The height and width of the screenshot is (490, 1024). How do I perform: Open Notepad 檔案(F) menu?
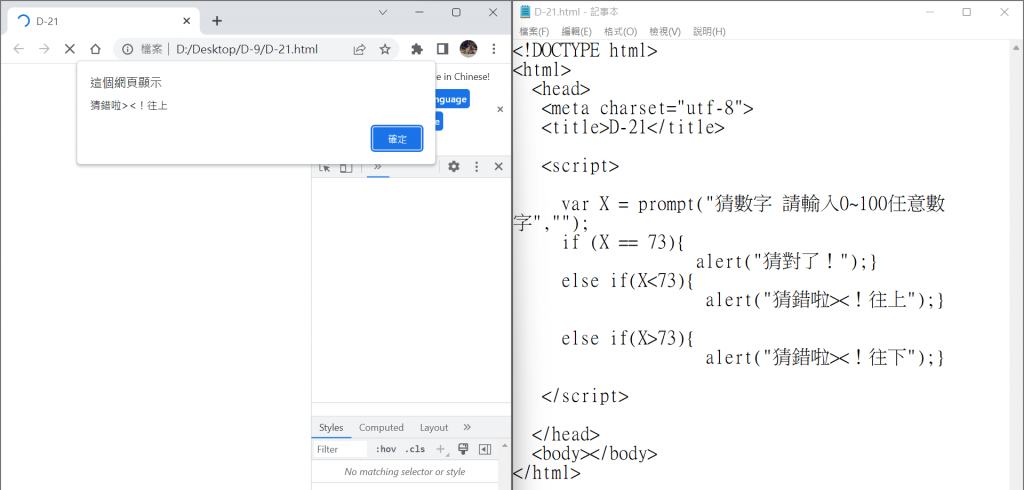534,31
